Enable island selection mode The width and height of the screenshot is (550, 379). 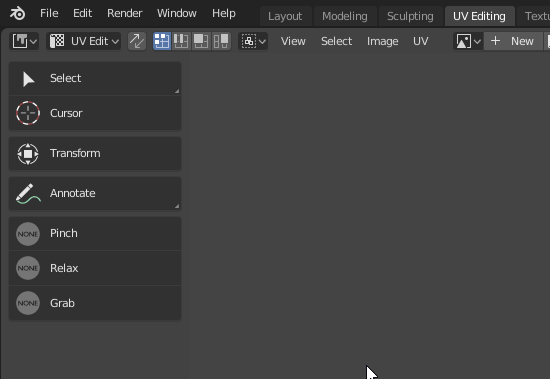[221, 41]
